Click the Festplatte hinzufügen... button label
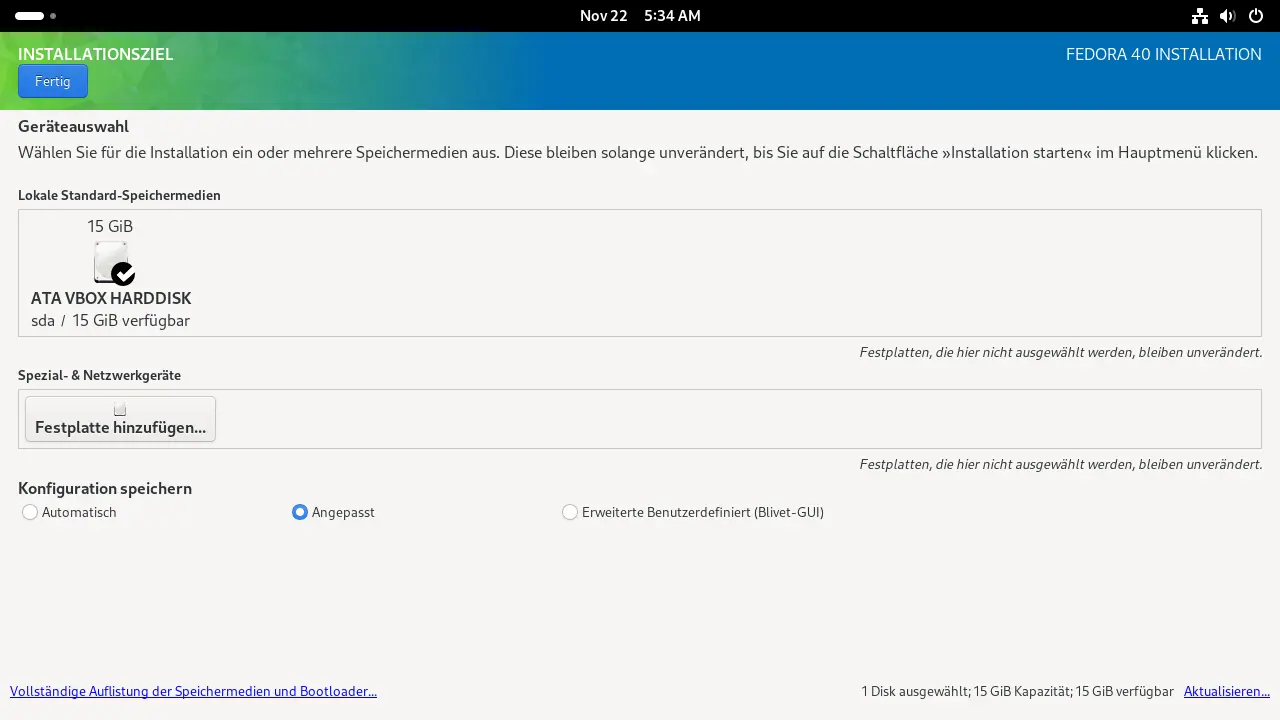 [120, 428]
